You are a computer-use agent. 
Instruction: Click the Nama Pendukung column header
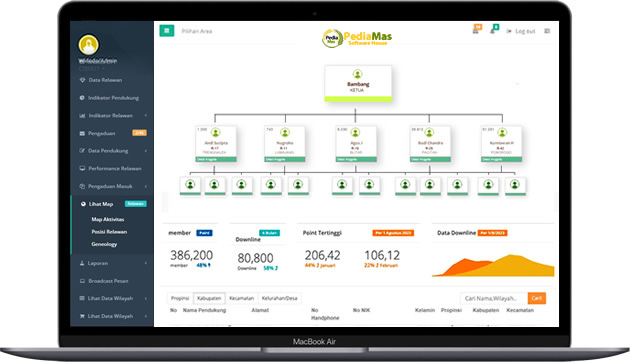204,310
